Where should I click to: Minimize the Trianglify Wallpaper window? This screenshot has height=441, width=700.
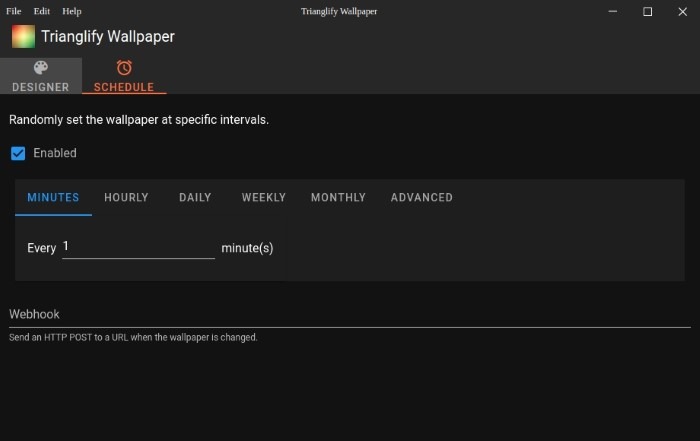[612, 11]
